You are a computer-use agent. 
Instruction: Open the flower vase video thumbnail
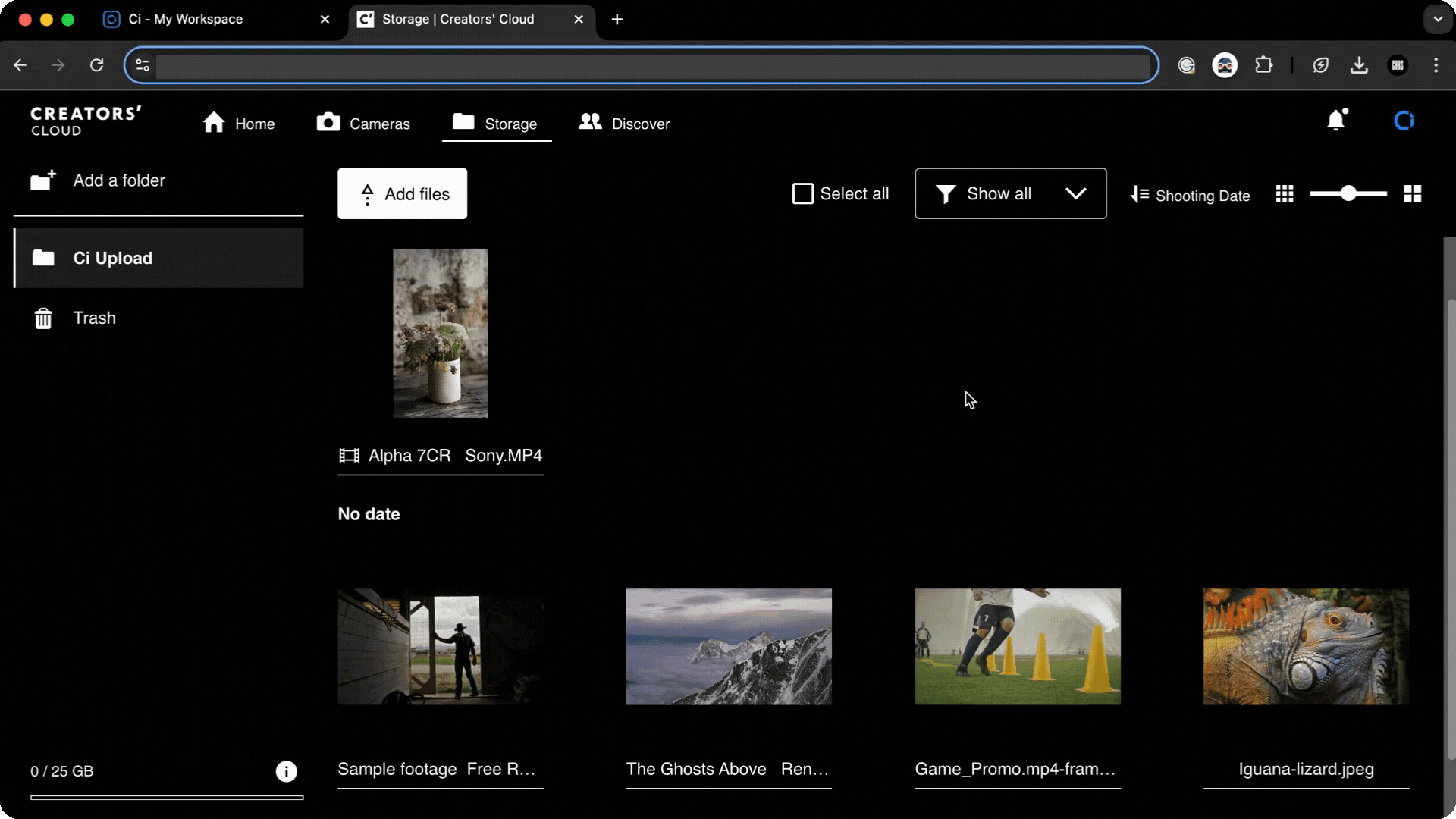[x=441, y=333]
